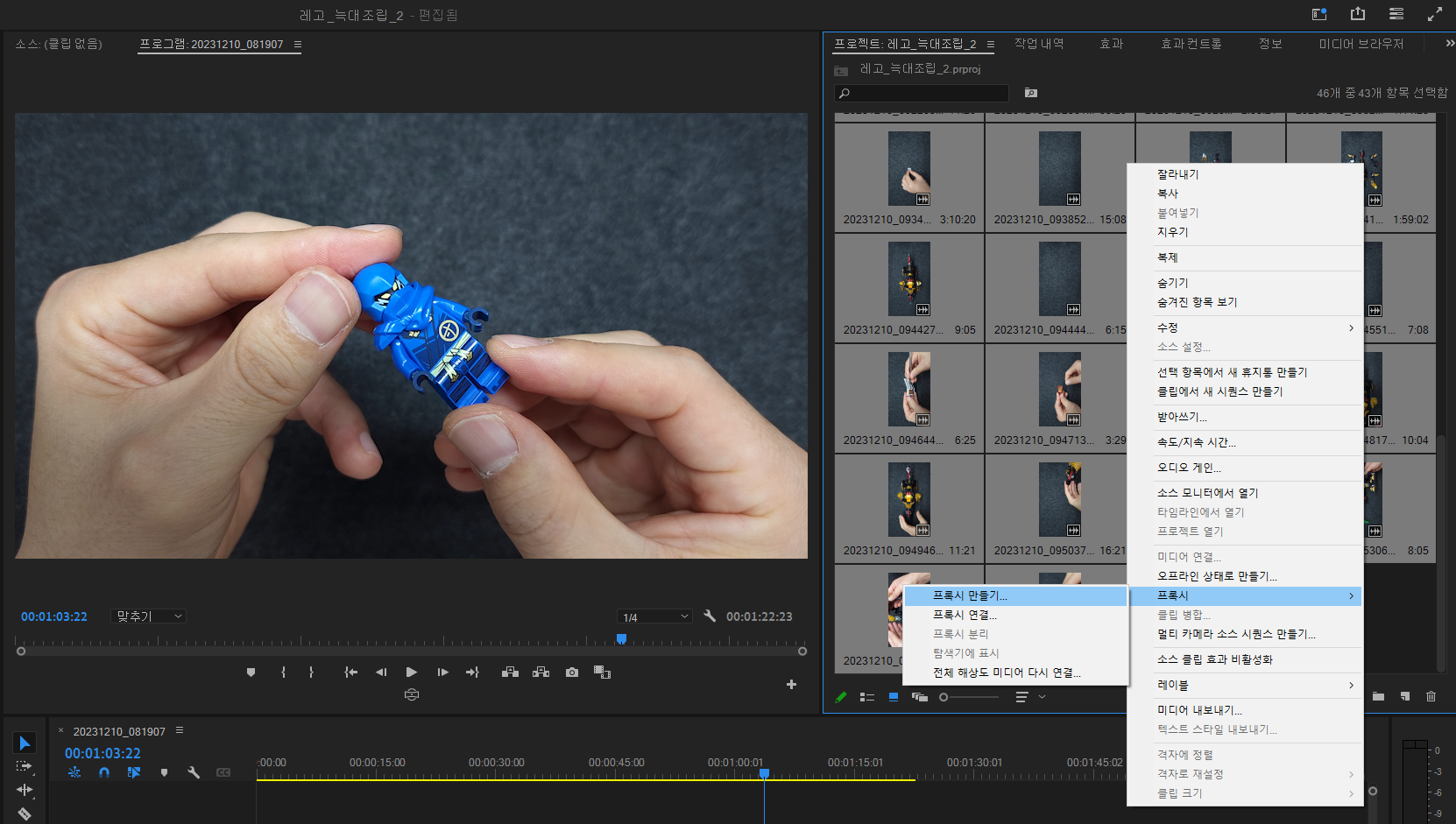Click the project search input field
1456x824 pixels.
coord(922,93)
